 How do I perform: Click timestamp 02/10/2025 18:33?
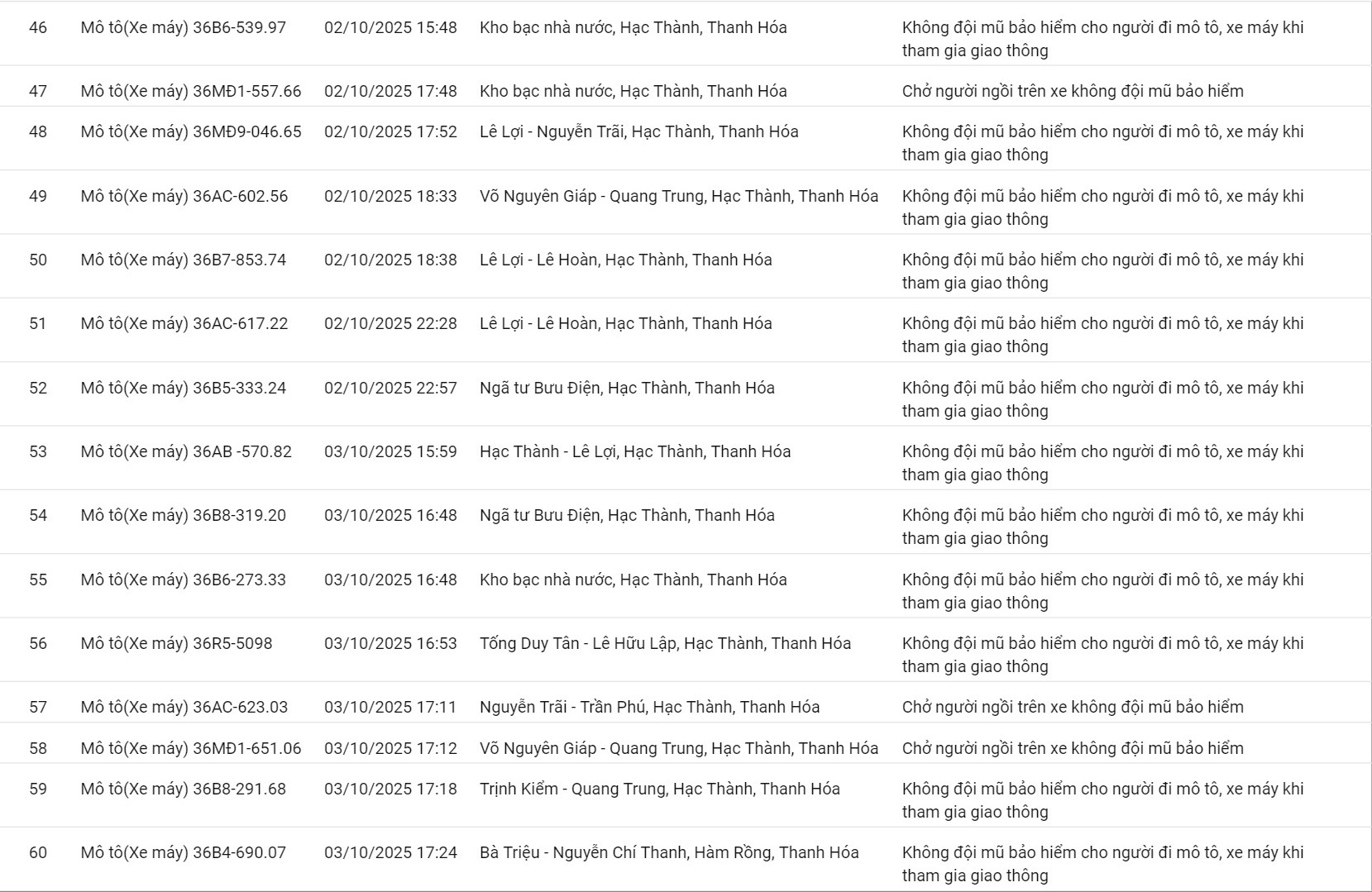point(390,196)
